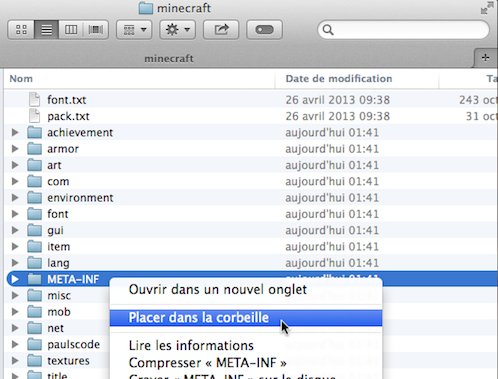Open the gear action menu

tap(177, 30)
